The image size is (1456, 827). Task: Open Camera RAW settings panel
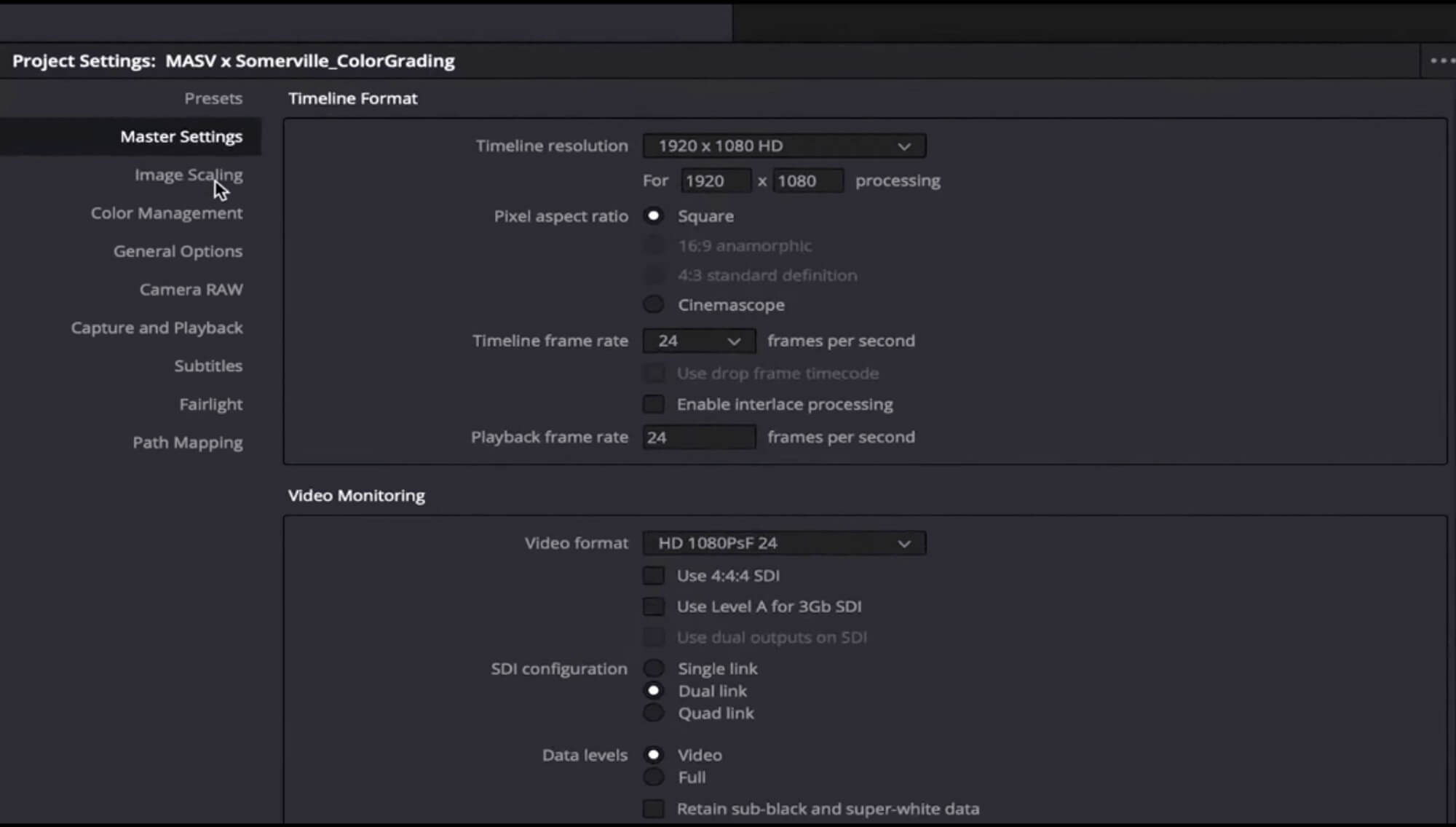(x=191, y=289)
